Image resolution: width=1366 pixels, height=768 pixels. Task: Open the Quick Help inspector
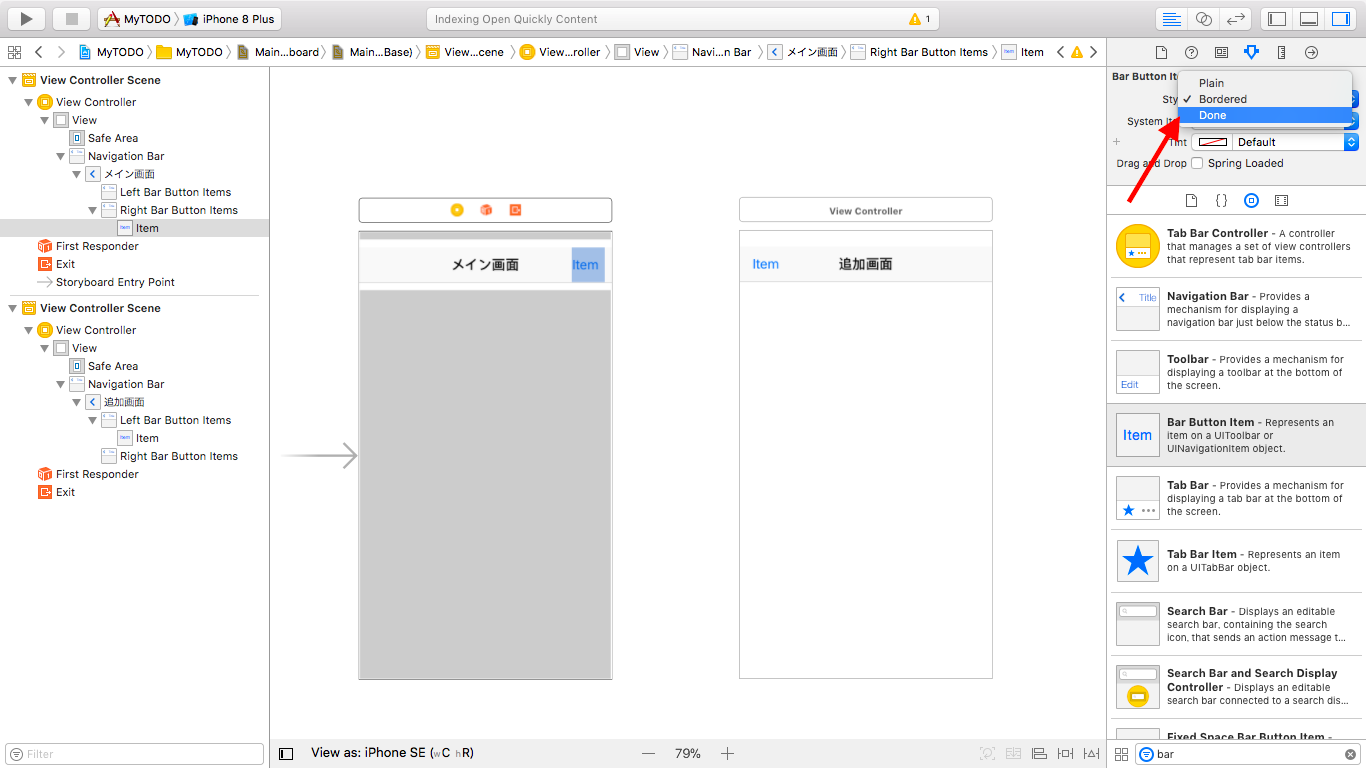pos(1191,52)
